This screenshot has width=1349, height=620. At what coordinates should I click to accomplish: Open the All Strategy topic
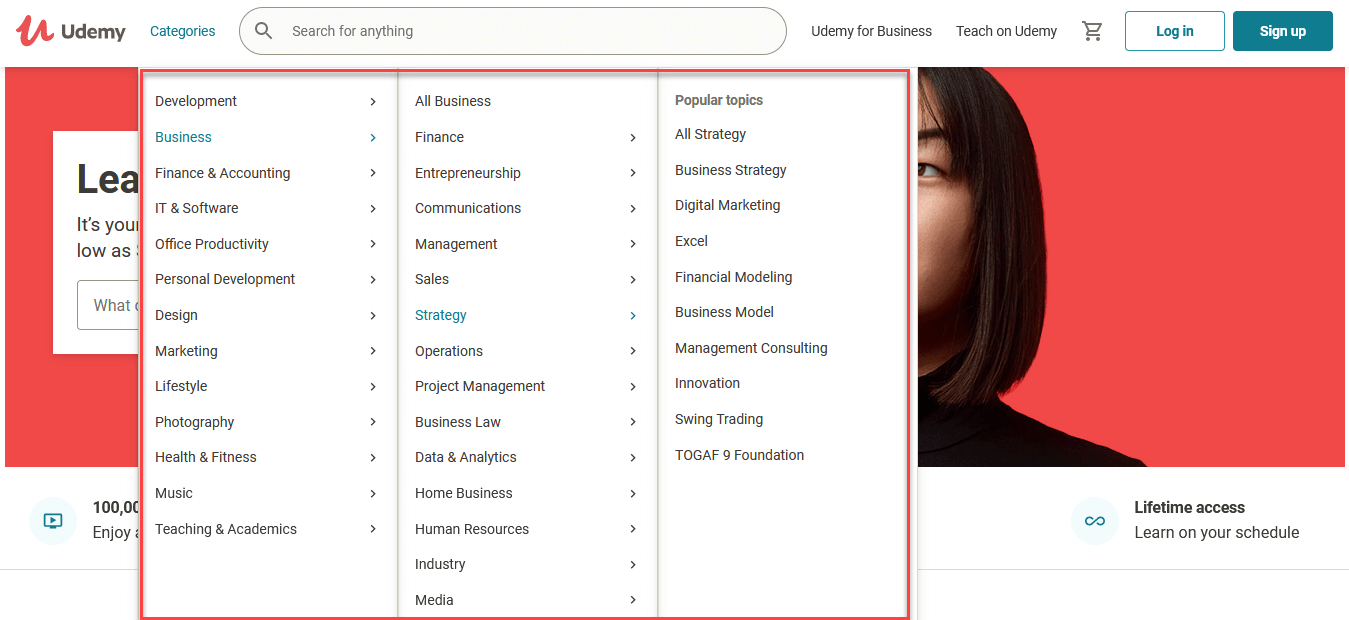(710, 134)
